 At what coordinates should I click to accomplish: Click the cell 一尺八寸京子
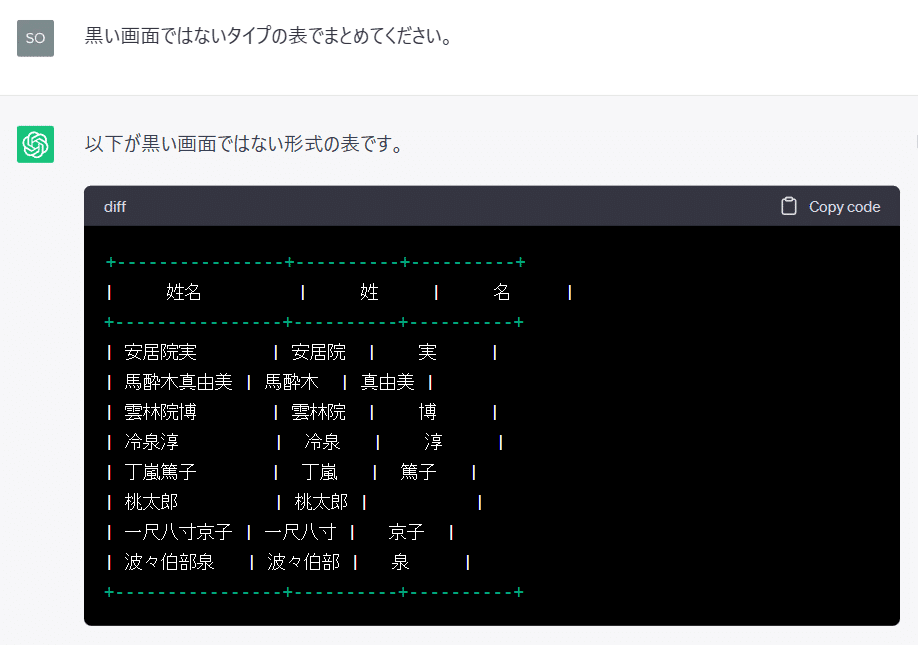179,532
